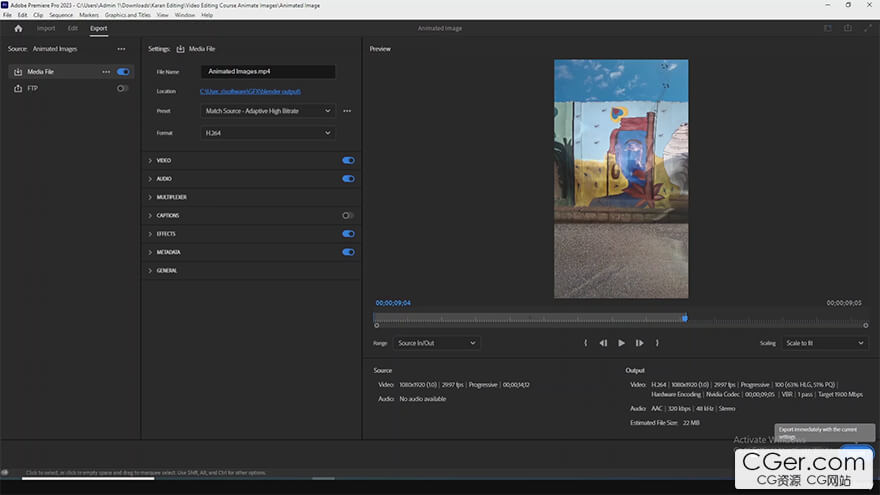The width and height of the screenshot is (880, 495).
Task: Click the preview video image
Action: click(x=621, y=179)
